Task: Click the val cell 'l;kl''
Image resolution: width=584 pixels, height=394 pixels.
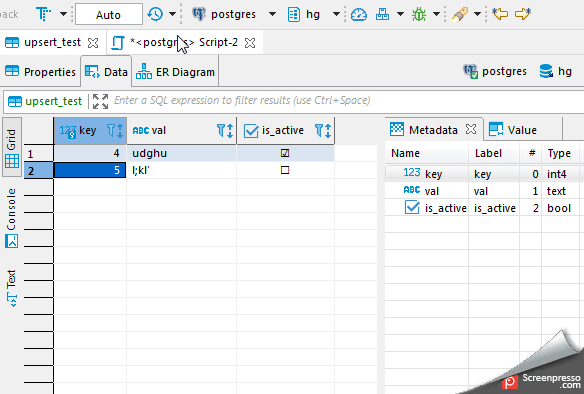Action: [x=182, y=170]
